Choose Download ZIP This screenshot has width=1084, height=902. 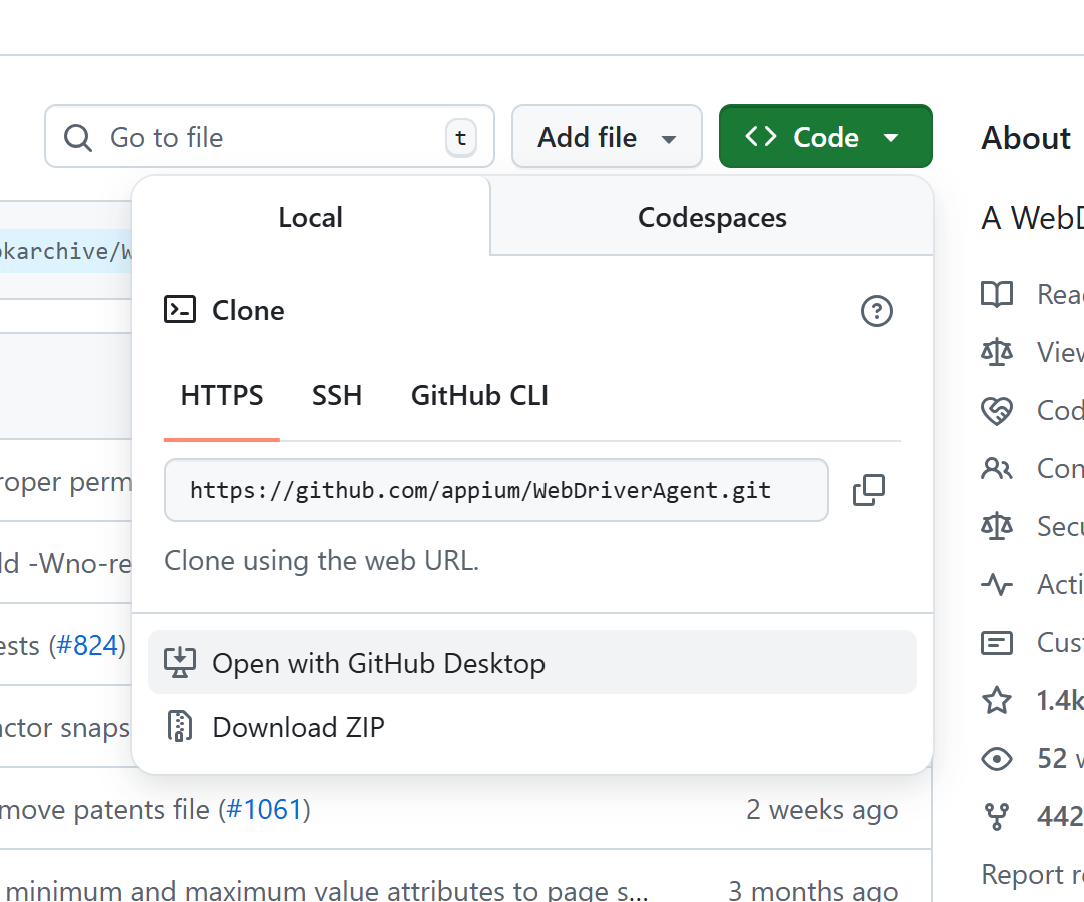pos(532,727)
